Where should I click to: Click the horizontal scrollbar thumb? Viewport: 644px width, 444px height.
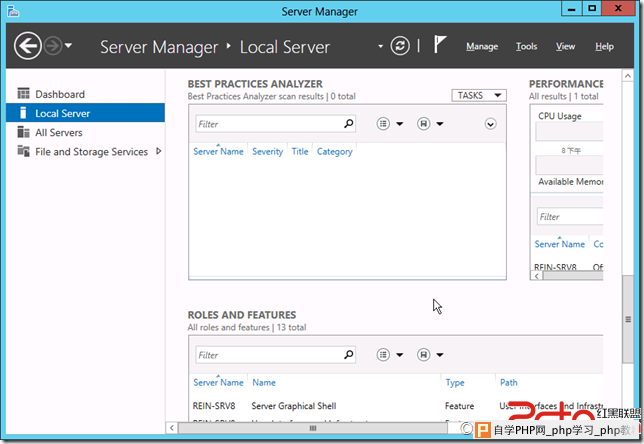point(313,428)
